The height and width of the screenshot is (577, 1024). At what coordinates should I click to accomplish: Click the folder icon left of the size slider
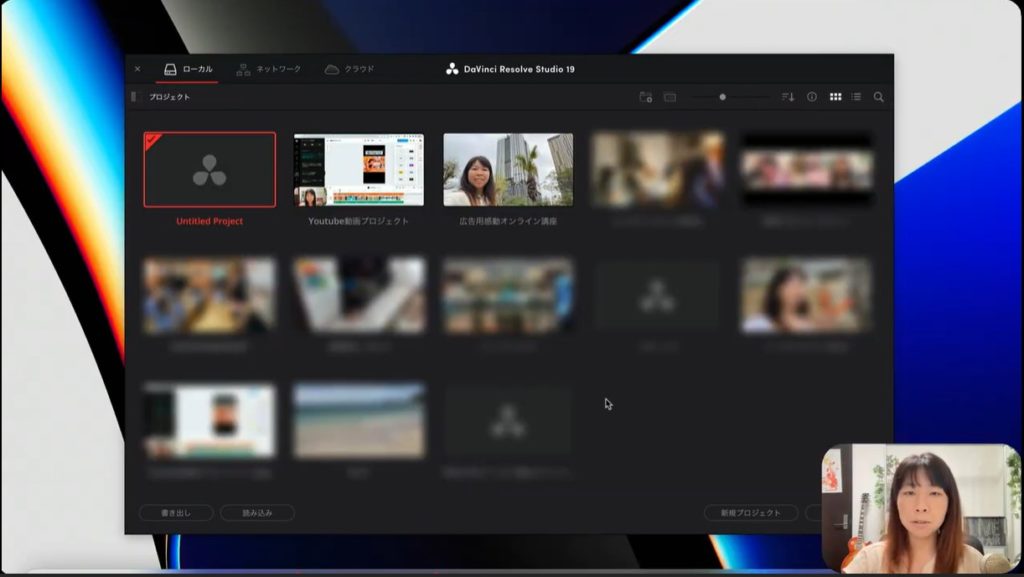click(670, 97)
